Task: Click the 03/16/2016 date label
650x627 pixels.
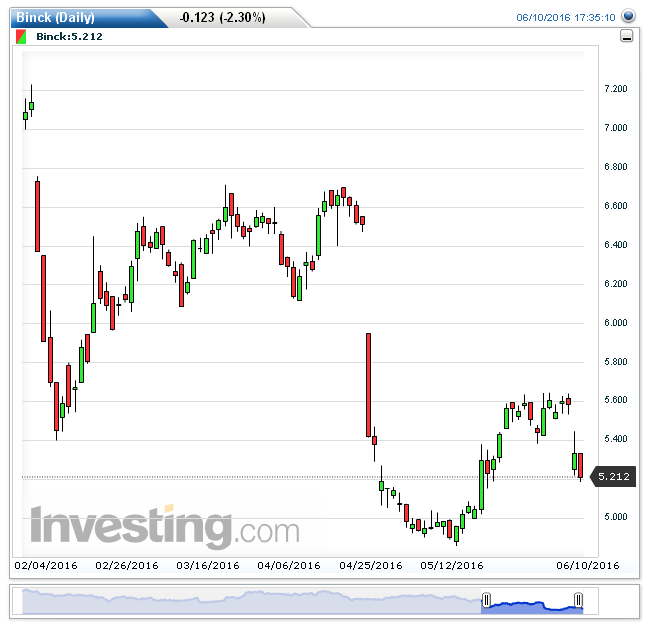Action: (x=208, y=565)
